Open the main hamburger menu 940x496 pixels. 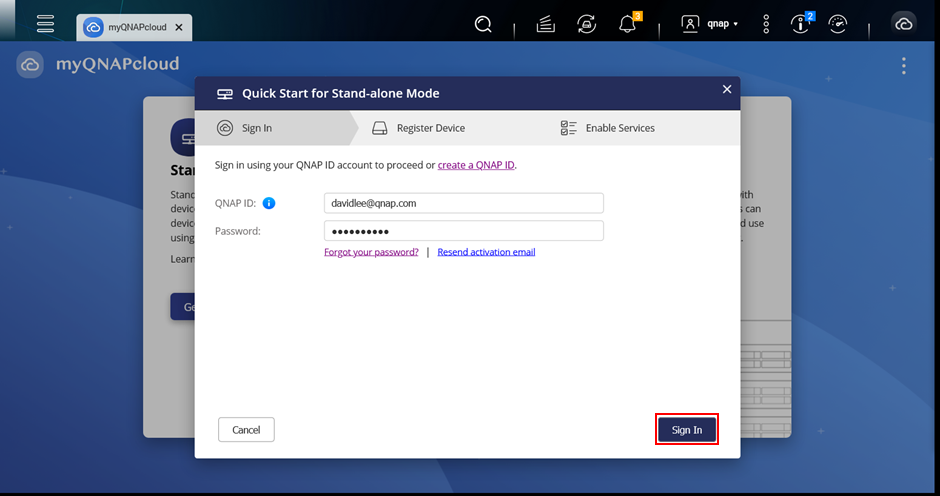coord(46,23)
